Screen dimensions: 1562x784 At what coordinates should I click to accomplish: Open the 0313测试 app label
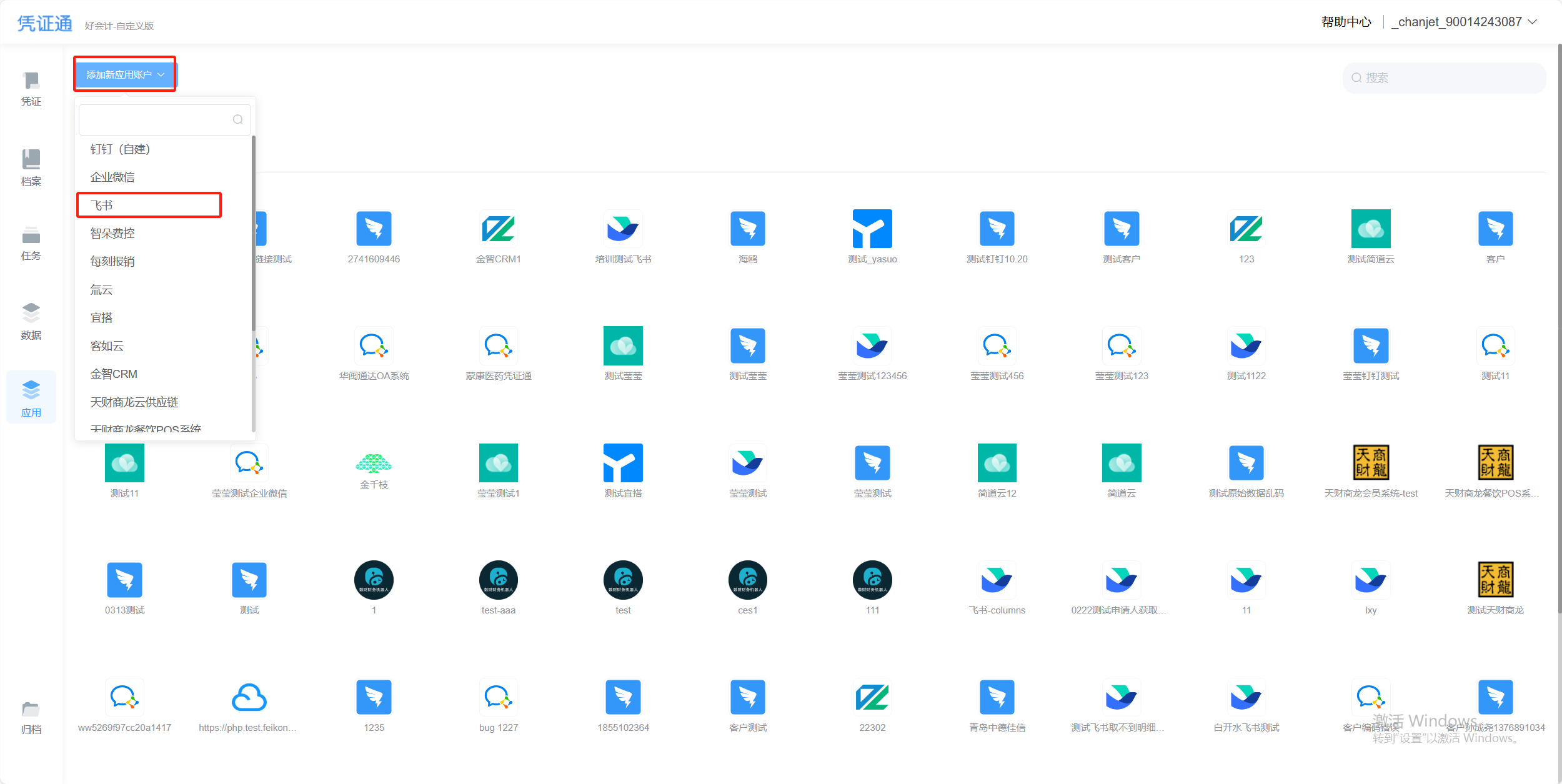[x=124, y=610]
